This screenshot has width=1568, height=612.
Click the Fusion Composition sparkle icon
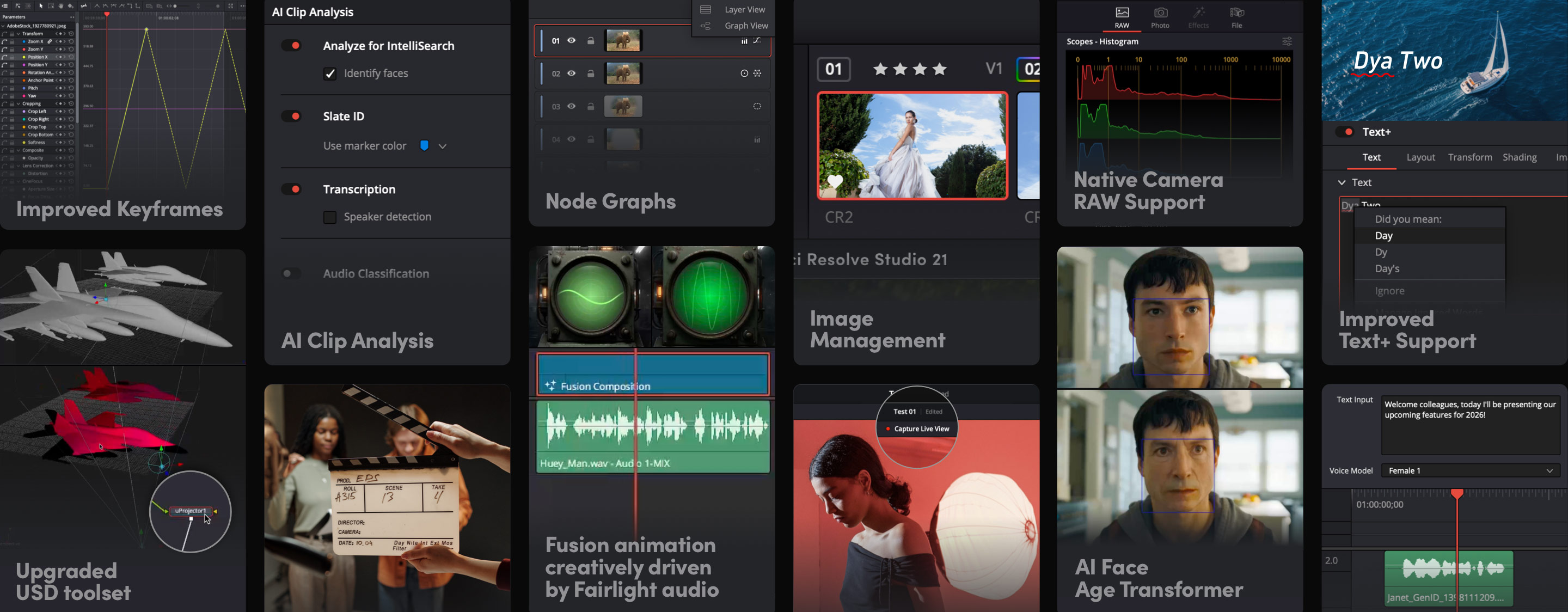pos(550,385)
